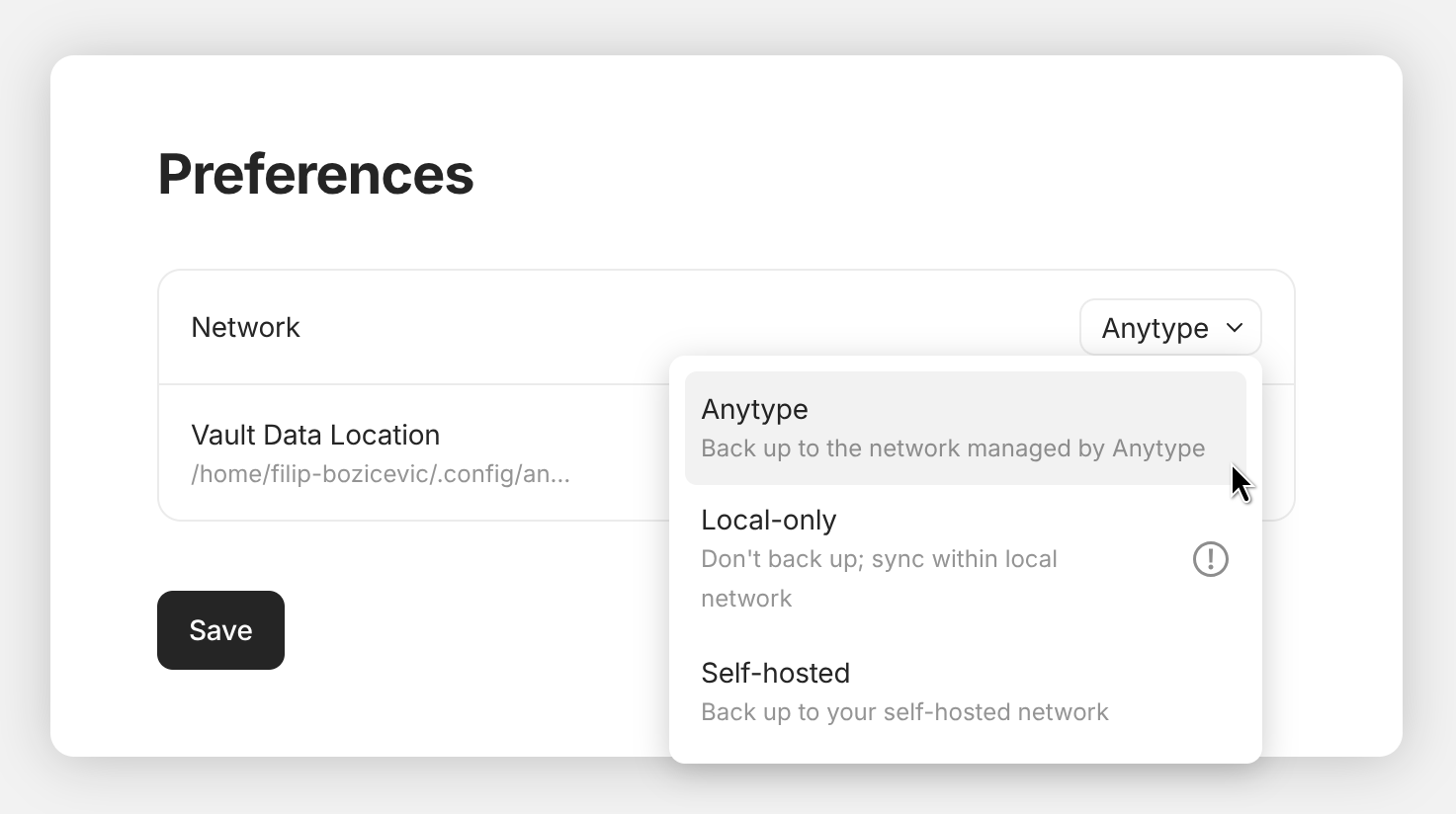Image resolution: width=1456 pixels, height=814 pixels.
Task: Click "Back up to the network managed by Anytype"
Action: (x=952, y=448)
